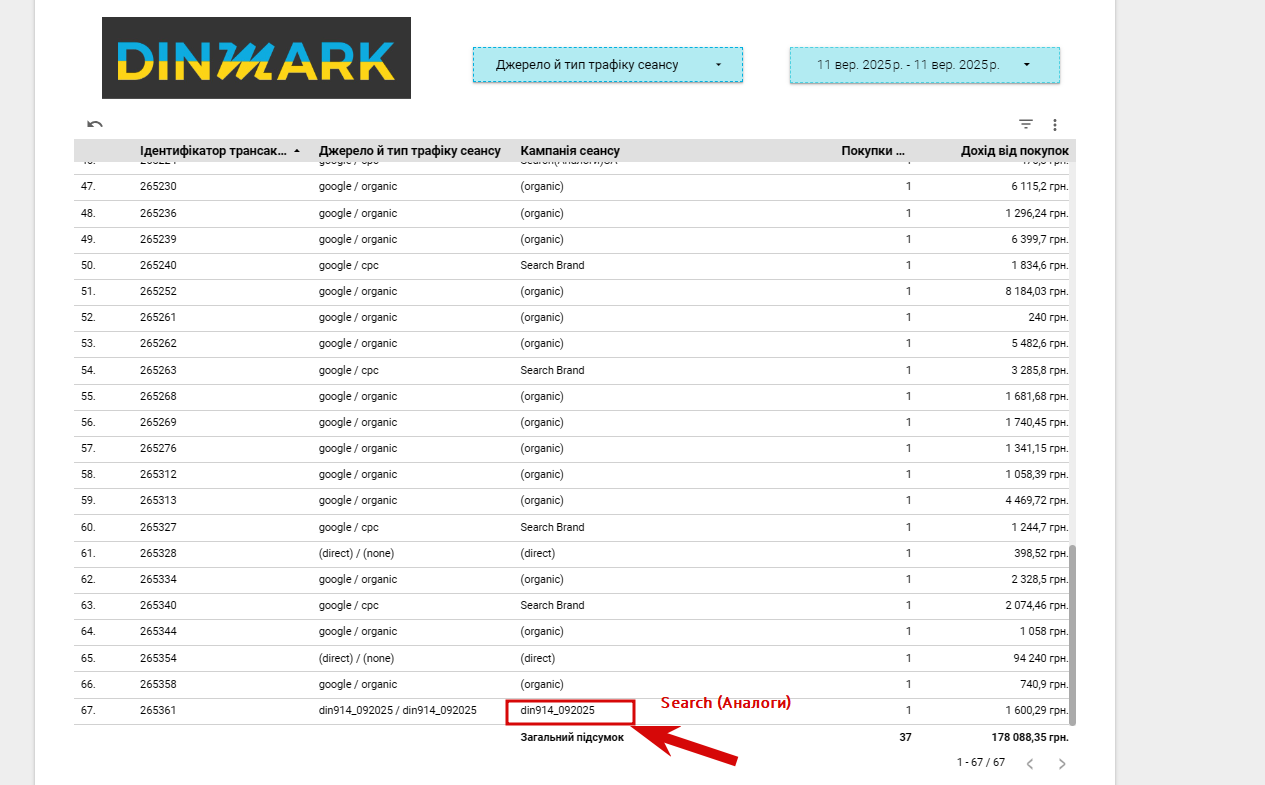This screenshot has height=785, width=1265.
Task: Select transaction ID 265334
Action: point(158,579)
